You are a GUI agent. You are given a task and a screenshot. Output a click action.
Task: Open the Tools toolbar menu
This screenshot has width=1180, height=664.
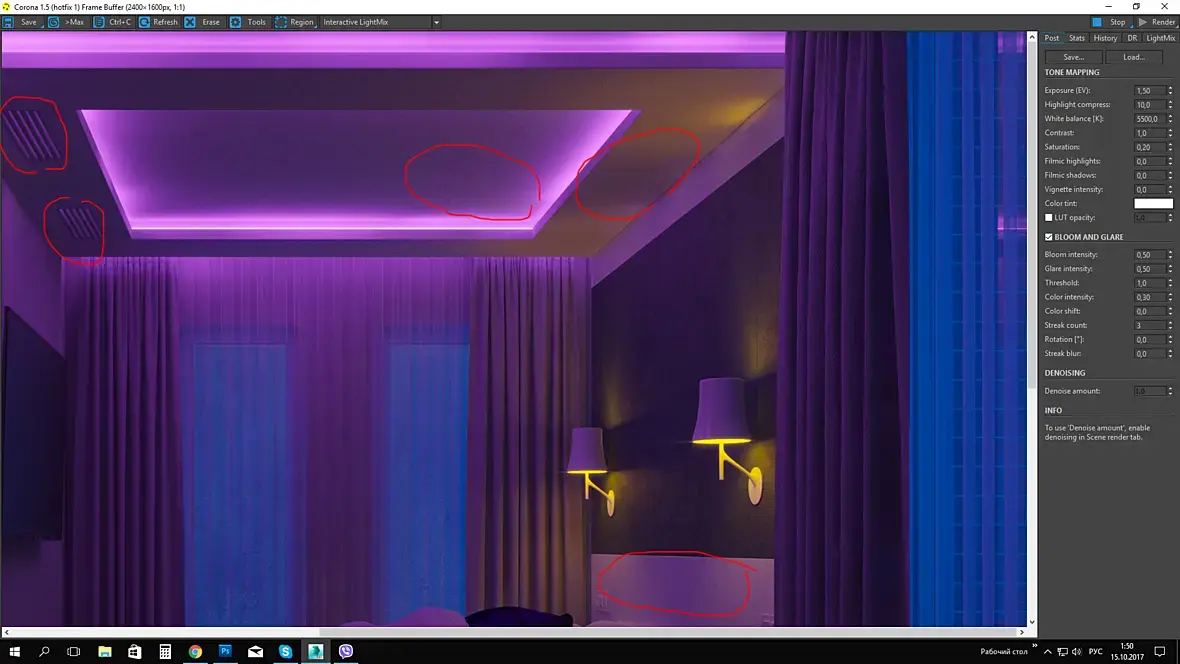tap(248, 22)
